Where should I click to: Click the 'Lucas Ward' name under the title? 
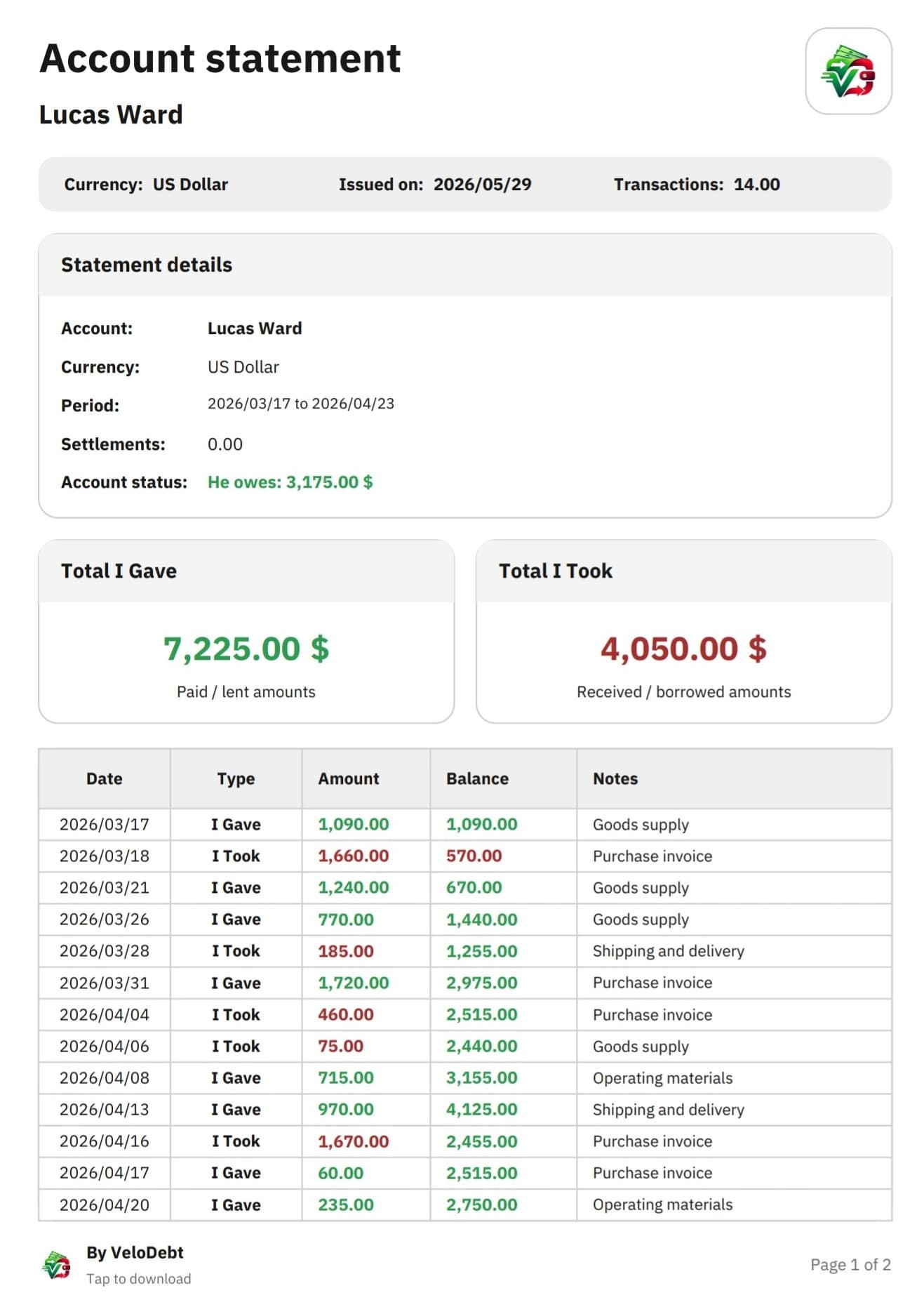(111, 114)
